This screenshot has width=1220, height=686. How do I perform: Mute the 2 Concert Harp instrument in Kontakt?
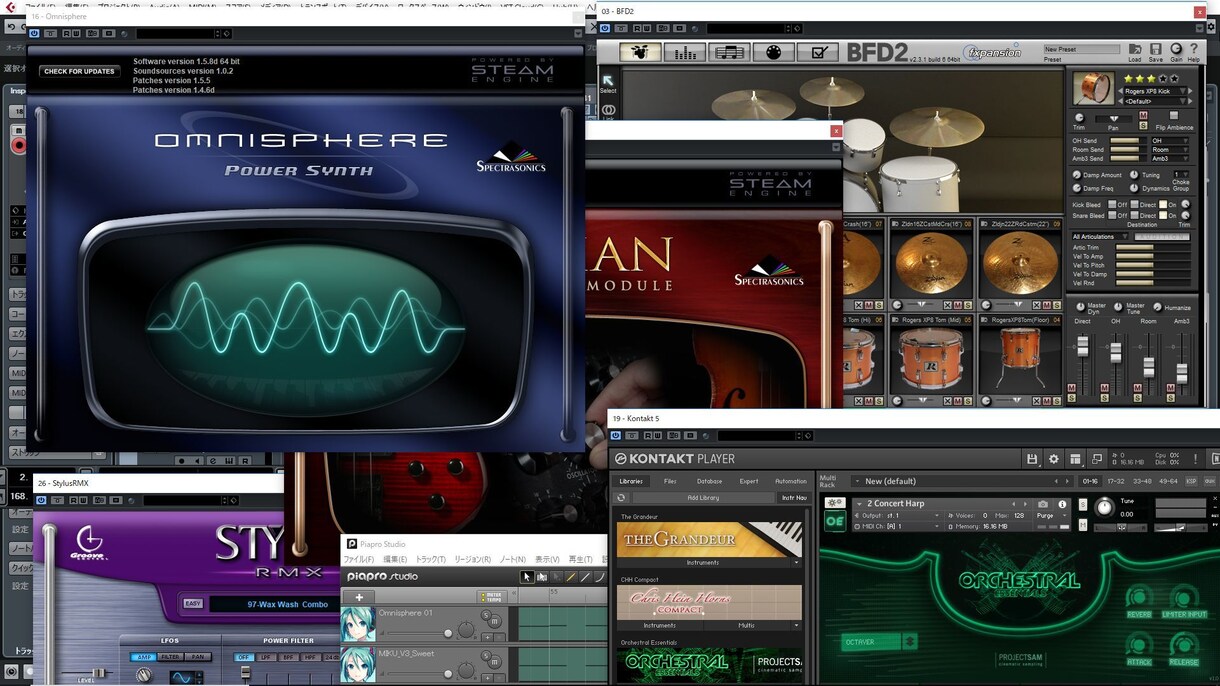coord(1083,526)
